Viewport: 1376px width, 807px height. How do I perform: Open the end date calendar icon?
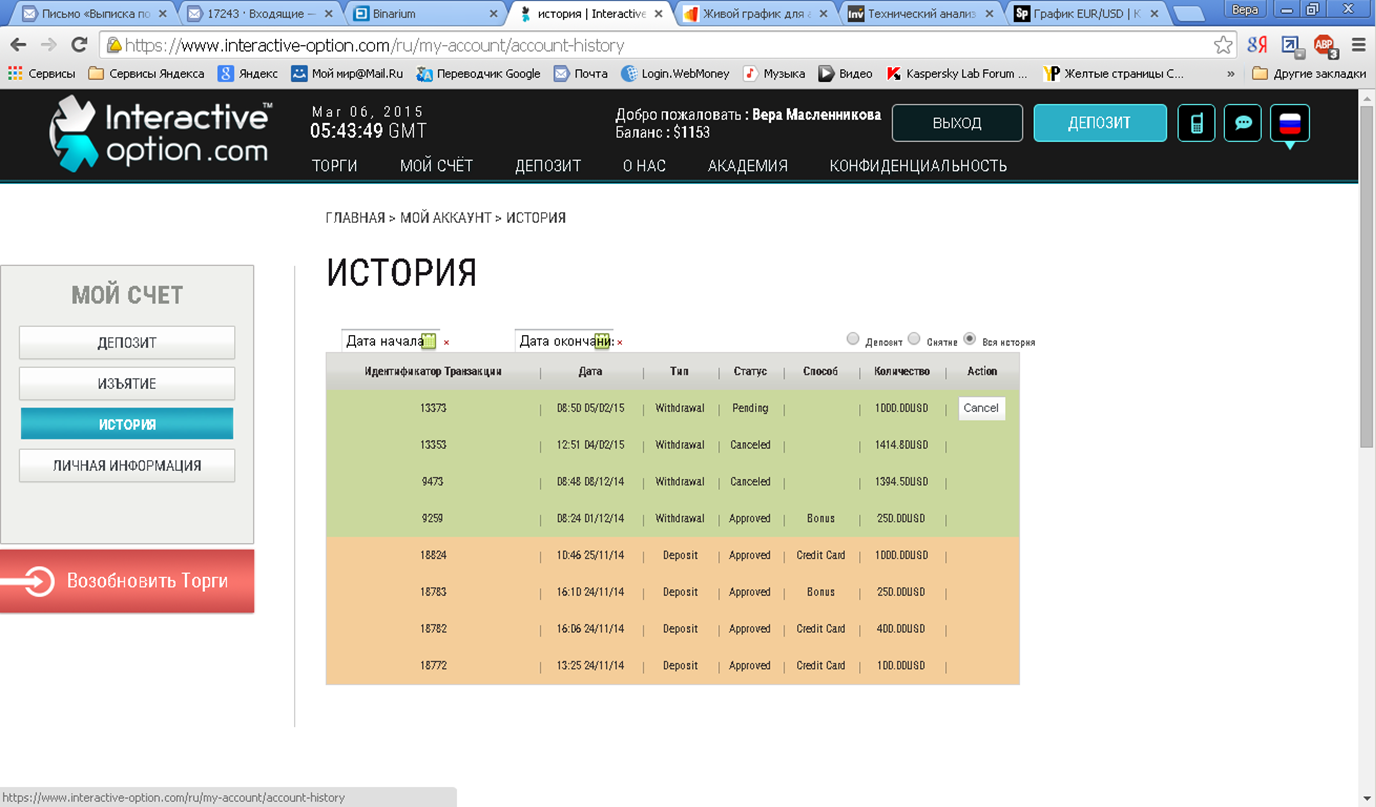602,342
